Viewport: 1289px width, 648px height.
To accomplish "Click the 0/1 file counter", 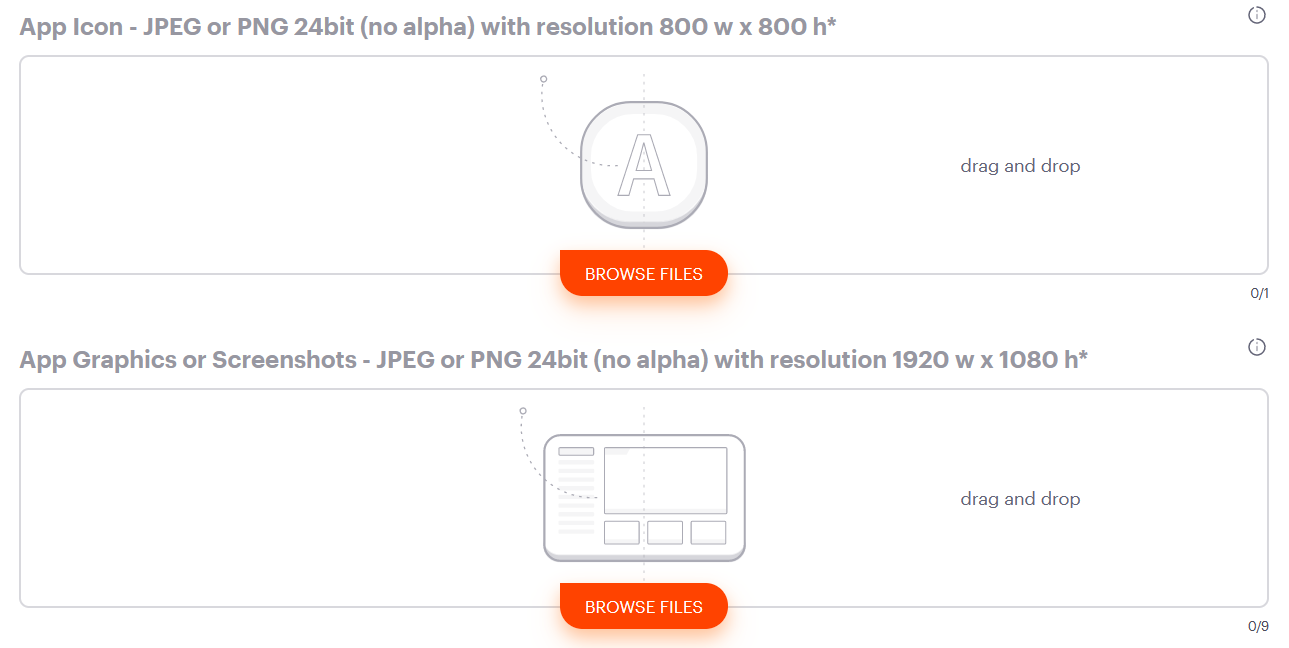I will pos(1259,293).
